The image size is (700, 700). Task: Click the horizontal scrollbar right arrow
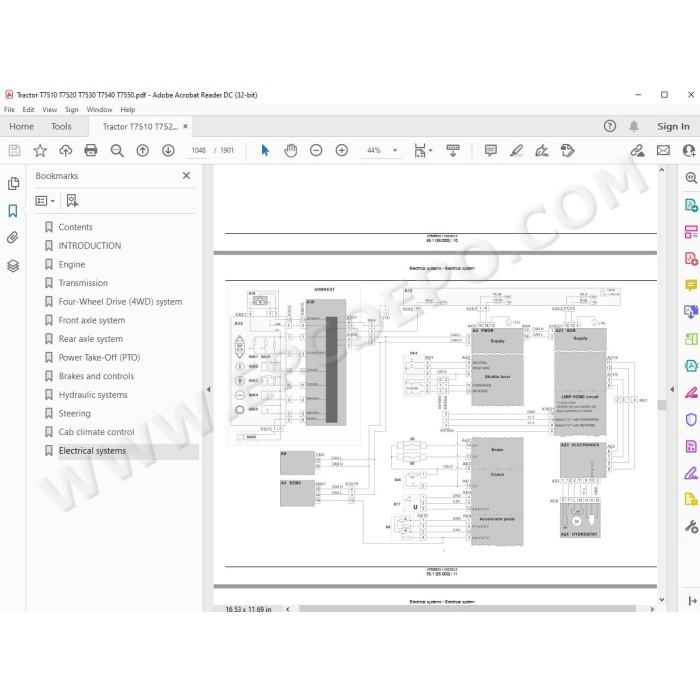(x=652, y=609)
